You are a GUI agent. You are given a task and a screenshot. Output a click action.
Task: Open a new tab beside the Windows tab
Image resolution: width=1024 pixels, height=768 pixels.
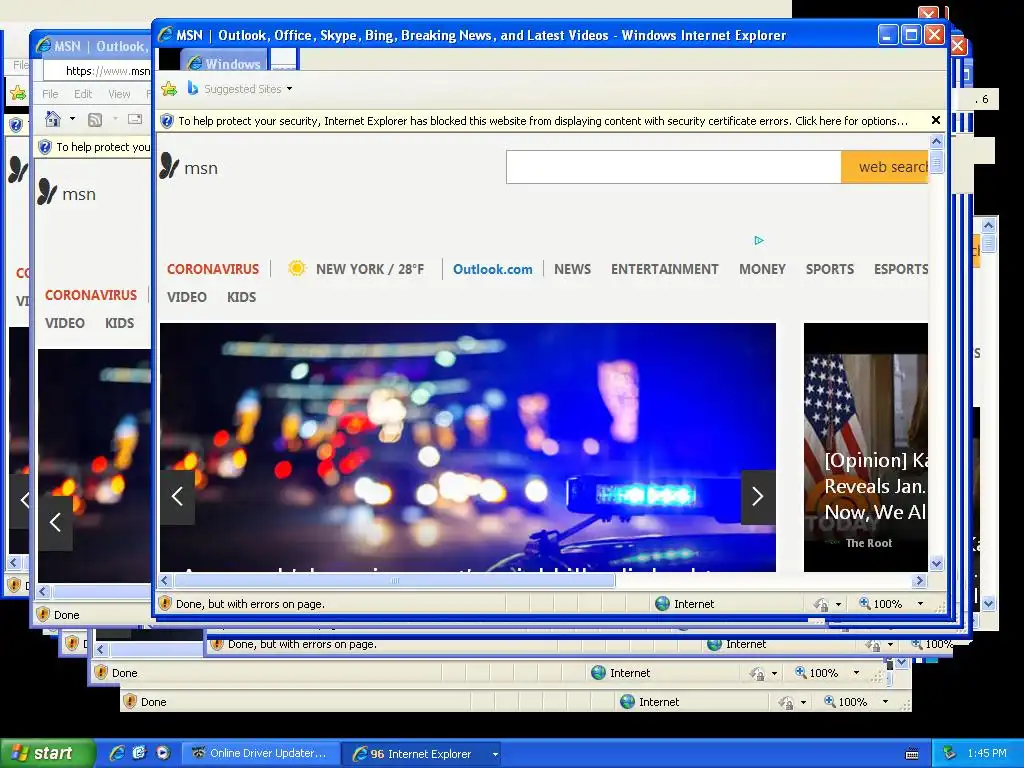[283, 61]
